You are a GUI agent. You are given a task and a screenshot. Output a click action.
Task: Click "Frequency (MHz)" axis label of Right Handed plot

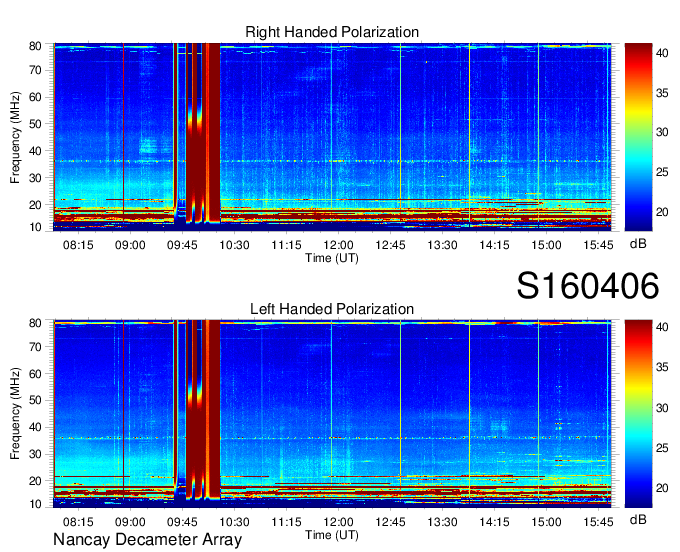coord(15,137)
